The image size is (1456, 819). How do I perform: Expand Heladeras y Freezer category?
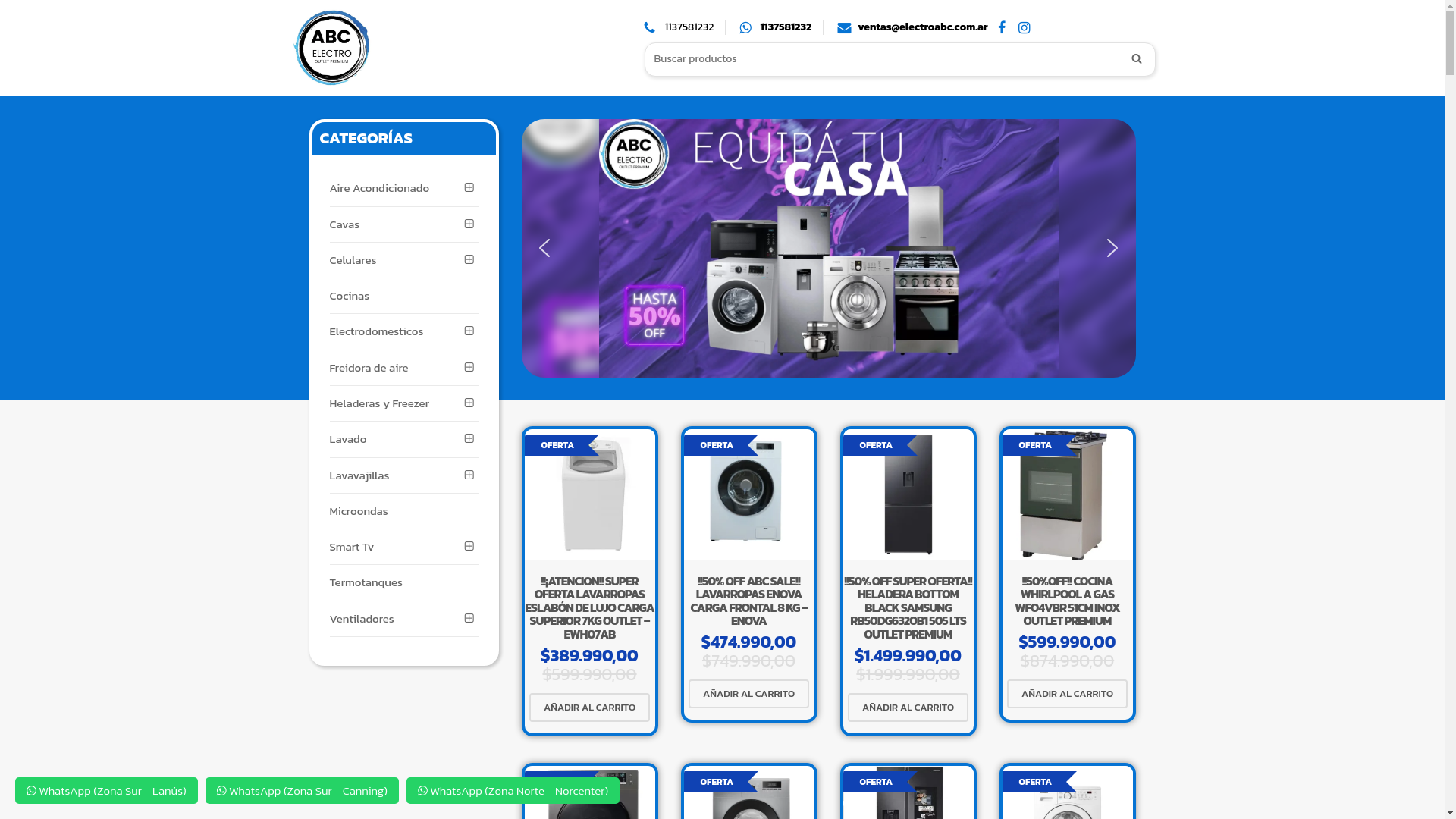coord(469,403)
